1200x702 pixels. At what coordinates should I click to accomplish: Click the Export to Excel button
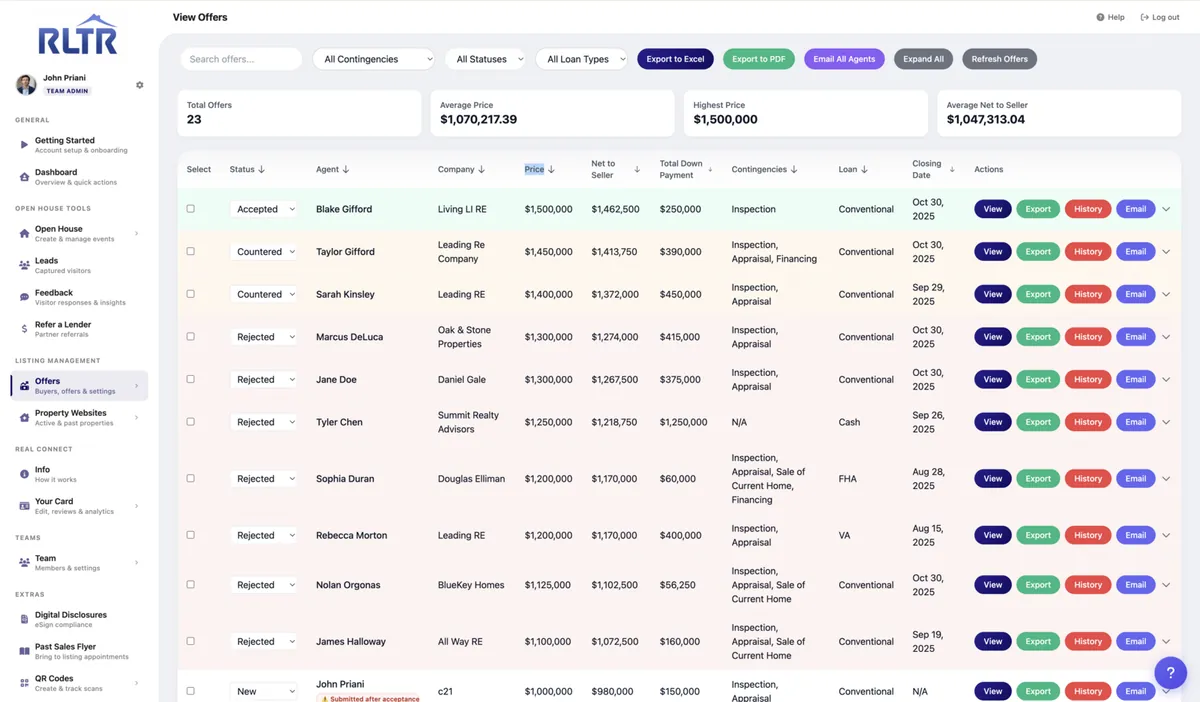[675, 59]
